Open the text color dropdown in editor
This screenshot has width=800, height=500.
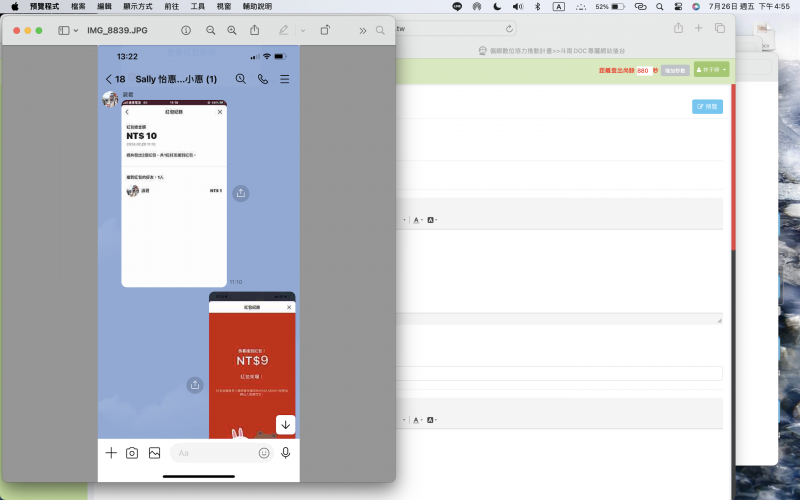click(x=417, y=220)
